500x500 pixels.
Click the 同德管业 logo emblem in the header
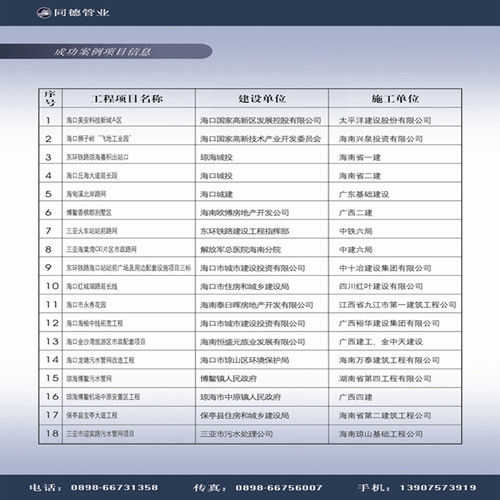pos(44,13)
